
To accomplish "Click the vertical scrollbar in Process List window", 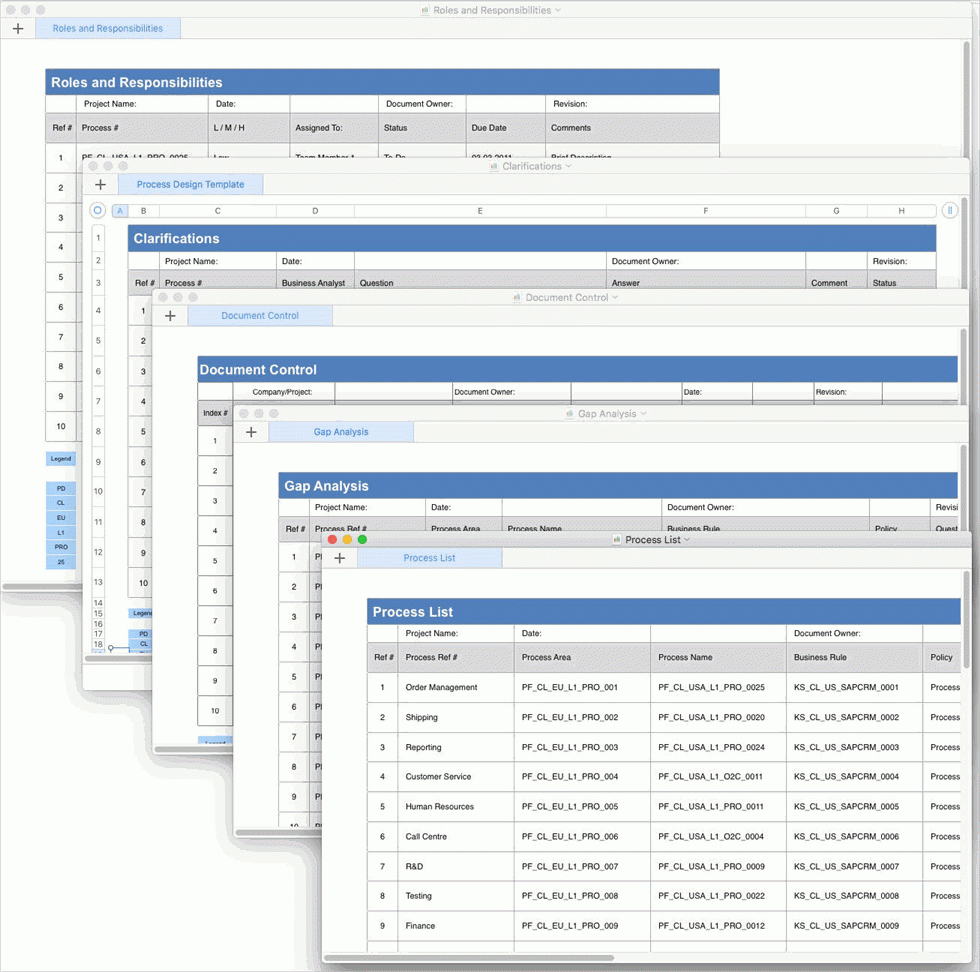I will tap(967, 619).
